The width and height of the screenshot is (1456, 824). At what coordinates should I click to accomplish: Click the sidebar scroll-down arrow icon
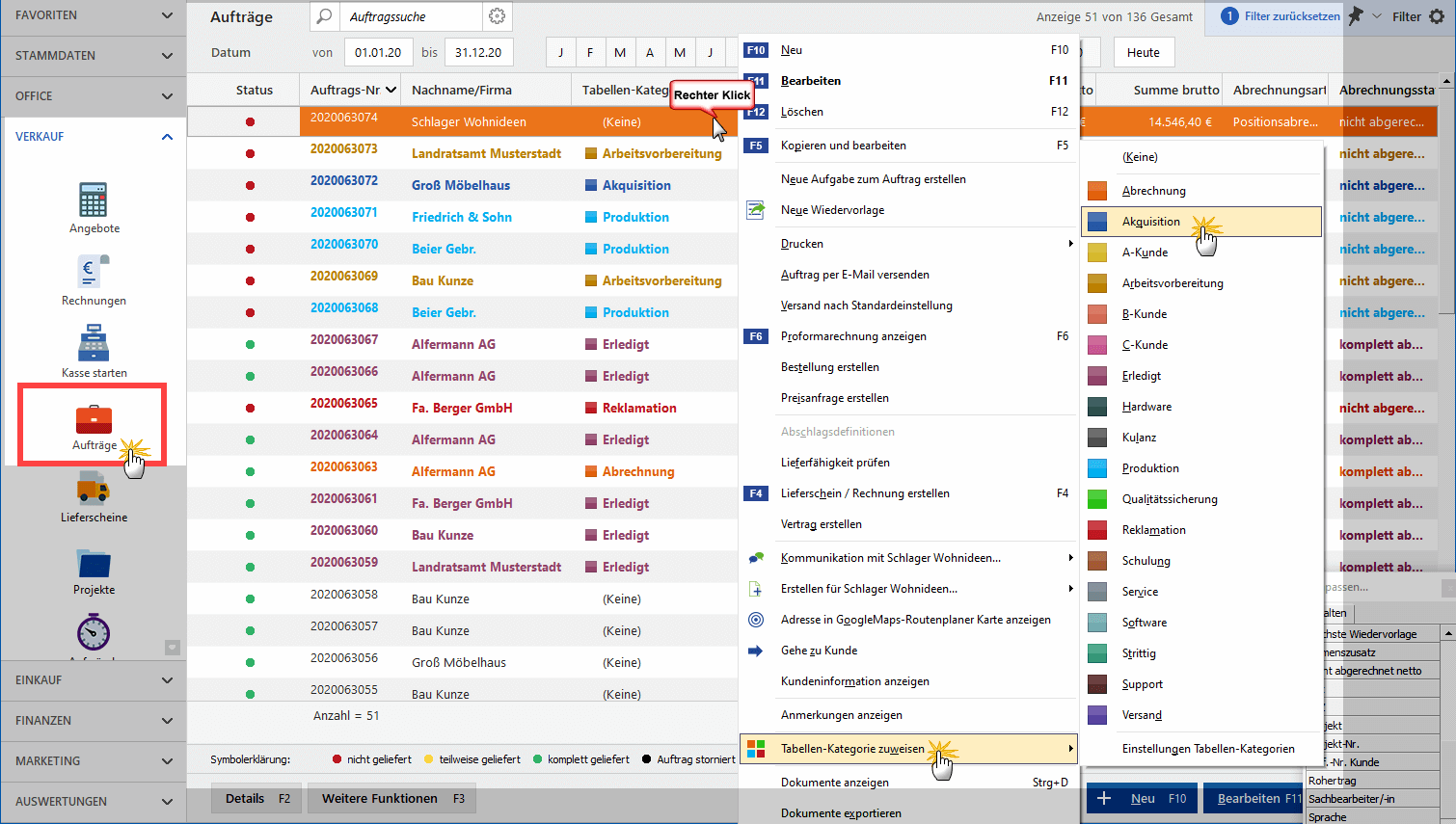coord(173,648)
